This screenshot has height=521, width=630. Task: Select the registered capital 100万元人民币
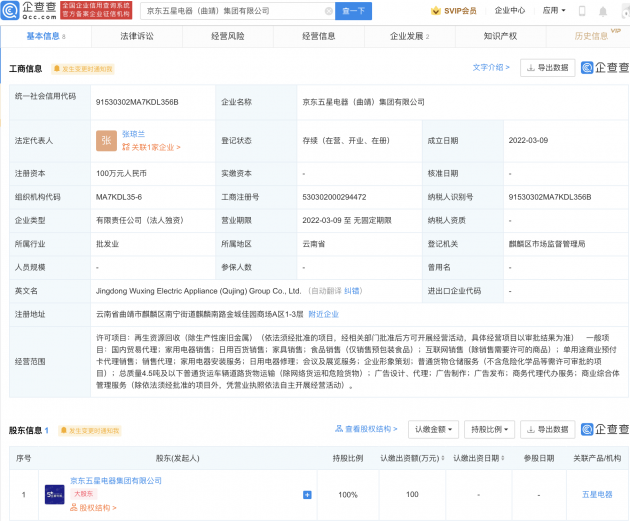click(x=121, y=173)
